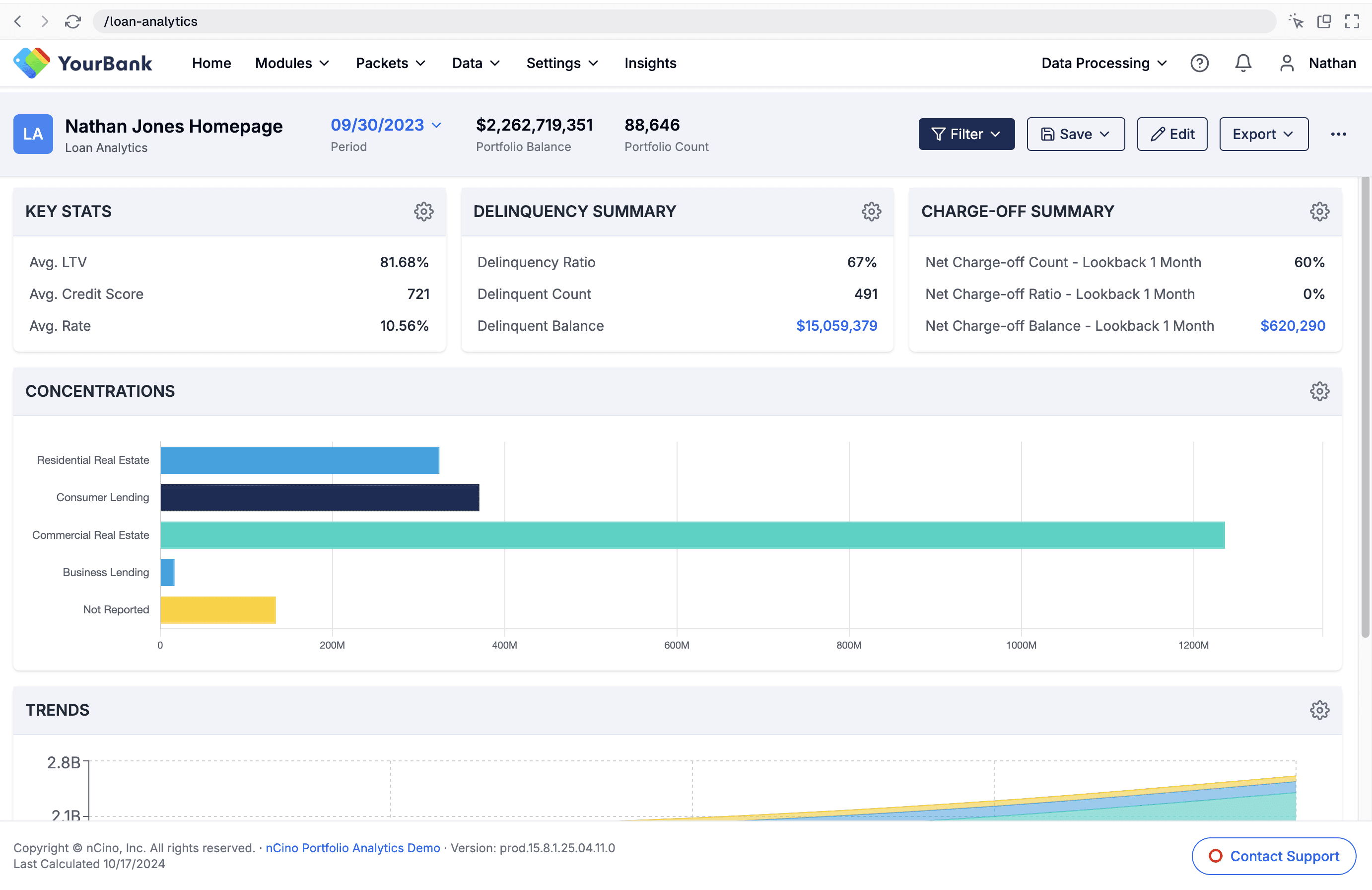This screenshot has width=1372, height=890.
Task: Open Delinquency Summary settings gear
Action: 871,212
